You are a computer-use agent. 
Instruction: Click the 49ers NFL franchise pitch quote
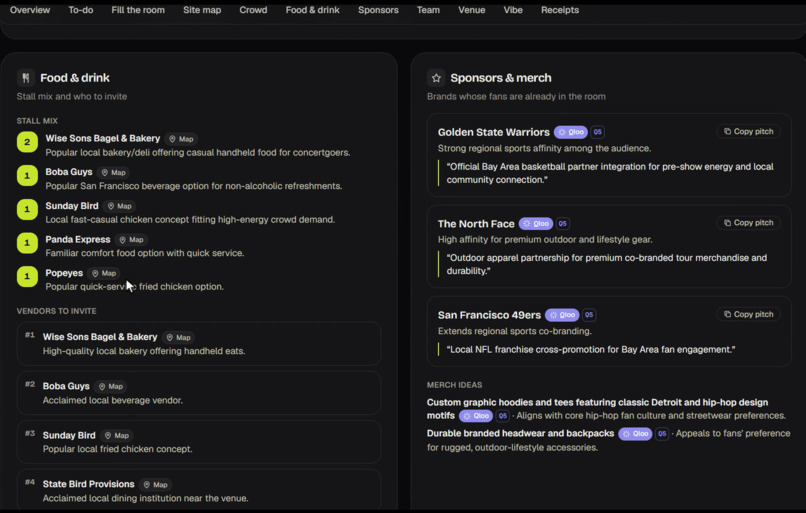[x=591, y=350]
